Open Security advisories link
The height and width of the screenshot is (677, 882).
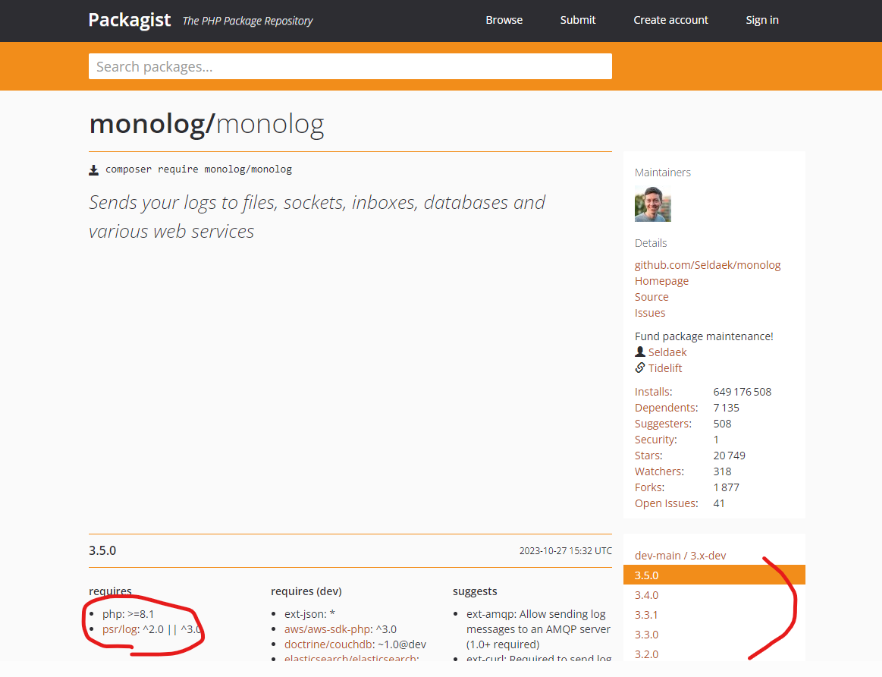click(656, 440)
